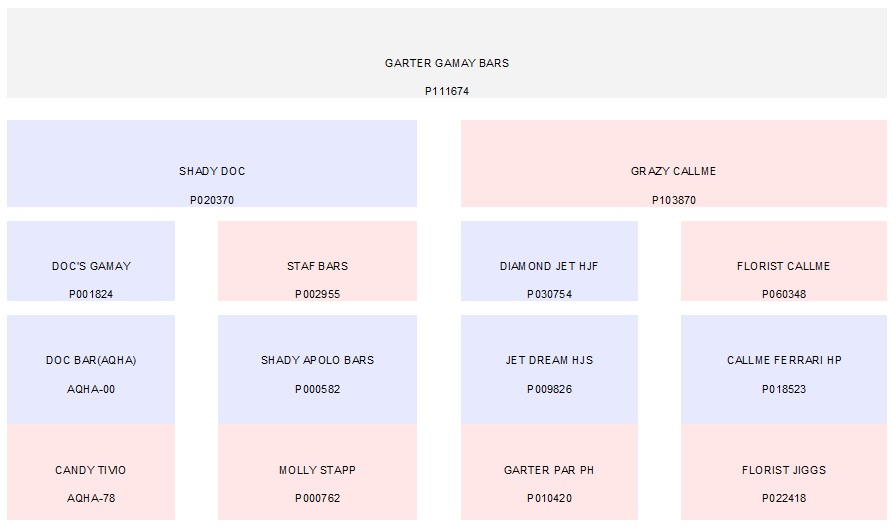Viewport: 896px width, 531px height.
Task: Select registration number P018523
Action: [784, 390]
